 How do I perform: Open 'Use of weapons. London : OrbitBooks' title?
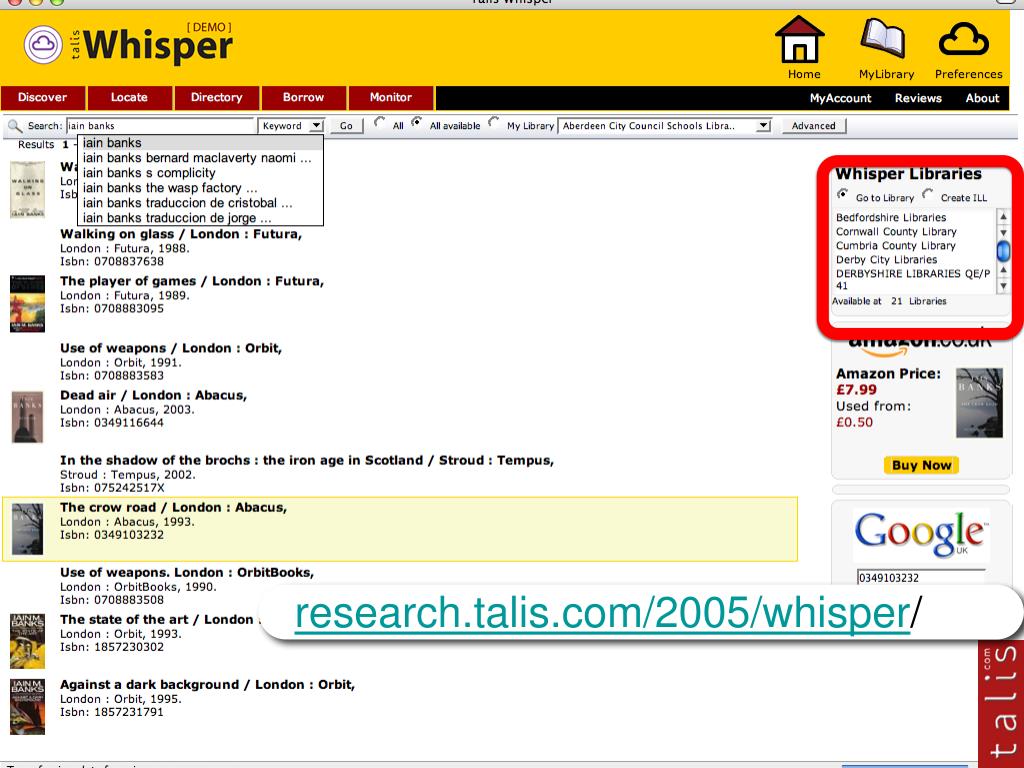tap(187, 572)
